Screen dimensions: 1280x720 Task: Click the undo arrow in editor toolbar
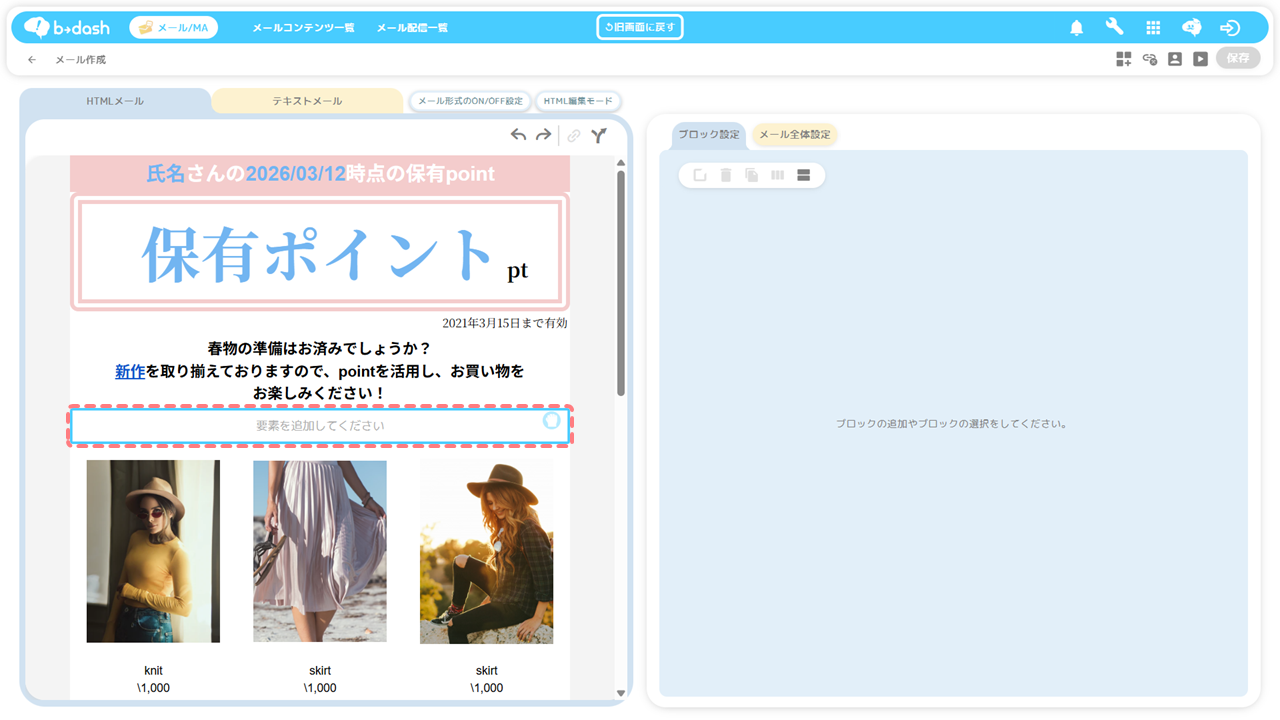coord(518,135)
